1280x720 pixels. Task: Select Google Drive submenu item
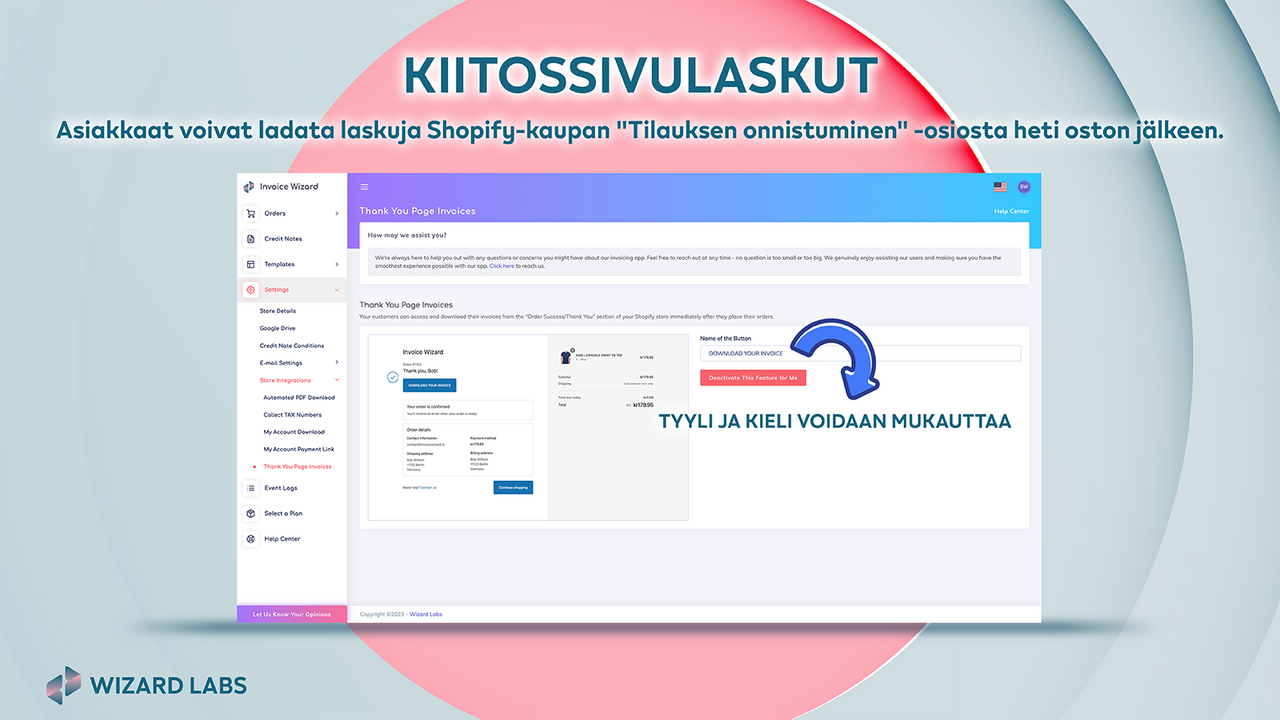pos(277,328)
